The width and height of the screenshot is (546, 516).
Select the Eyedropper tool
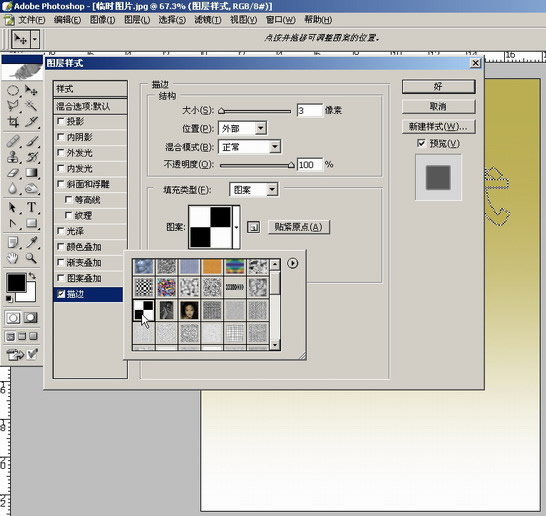tap(31, 242)
